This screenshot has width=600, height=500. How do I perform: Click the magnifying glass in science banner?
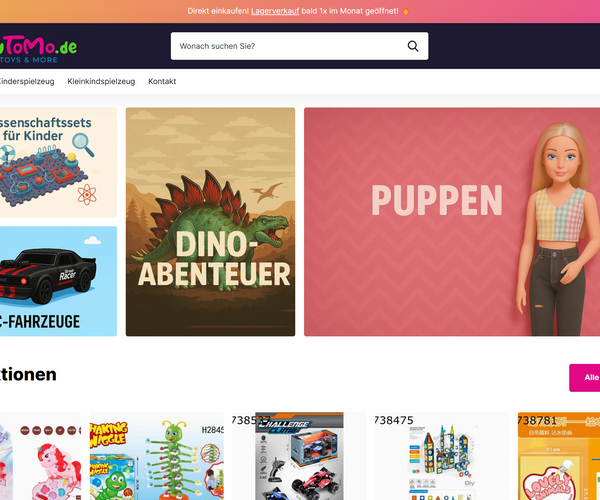coord(83,144)
